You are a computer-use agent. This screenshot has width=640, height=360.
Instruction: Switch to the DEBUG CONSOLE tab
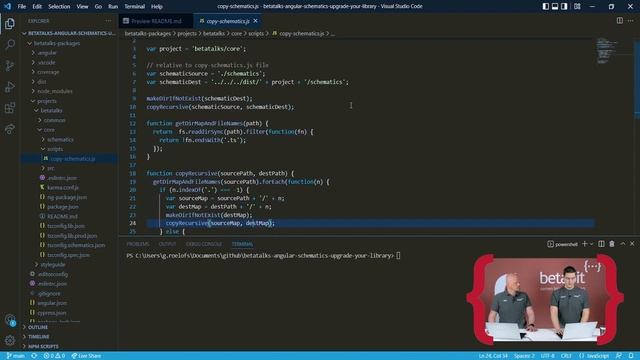[x=204, y=244]
